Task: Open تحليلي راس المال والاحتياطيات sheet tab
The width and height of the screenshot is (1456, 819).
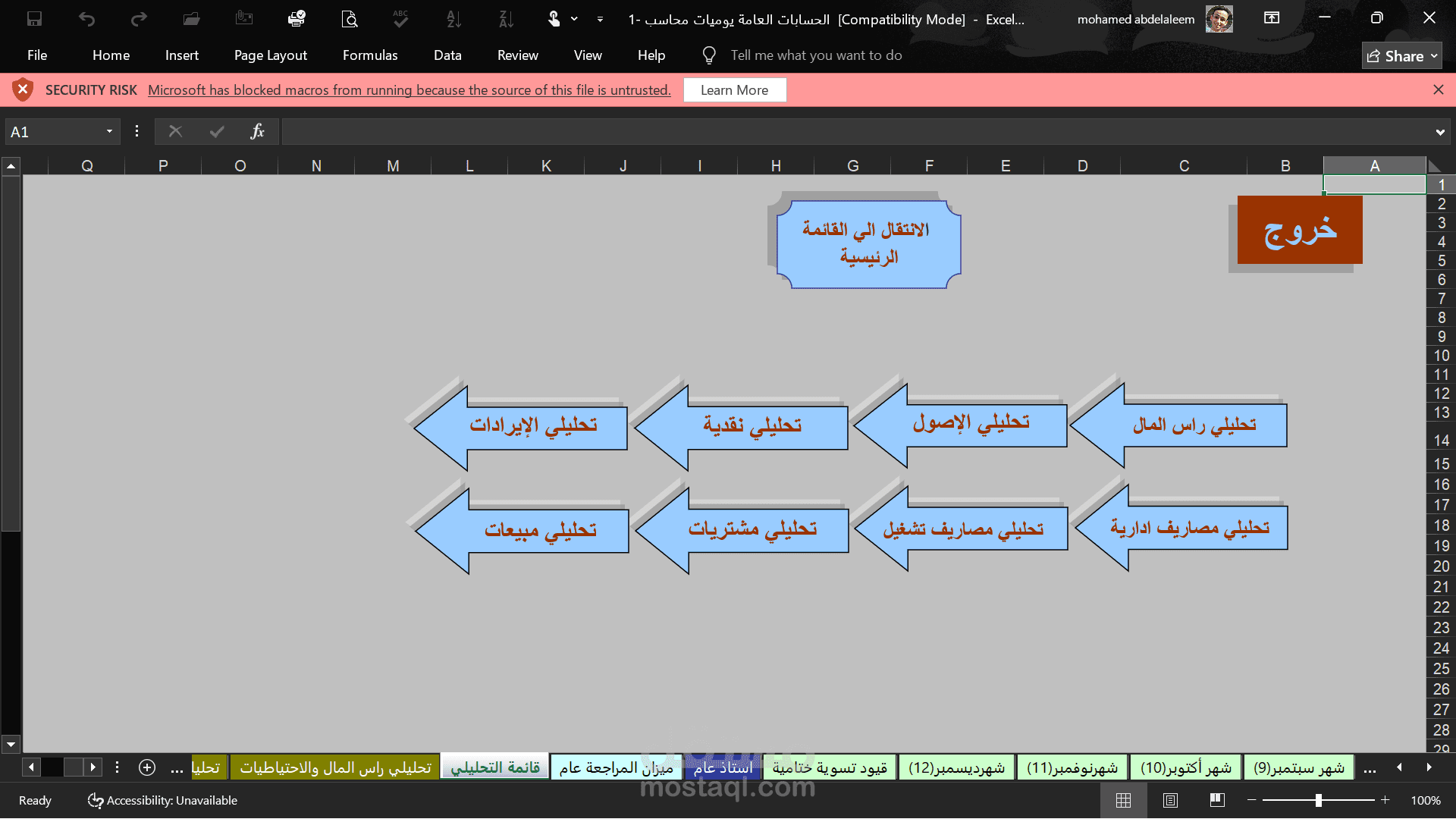Action: click(x=335, y=768)
